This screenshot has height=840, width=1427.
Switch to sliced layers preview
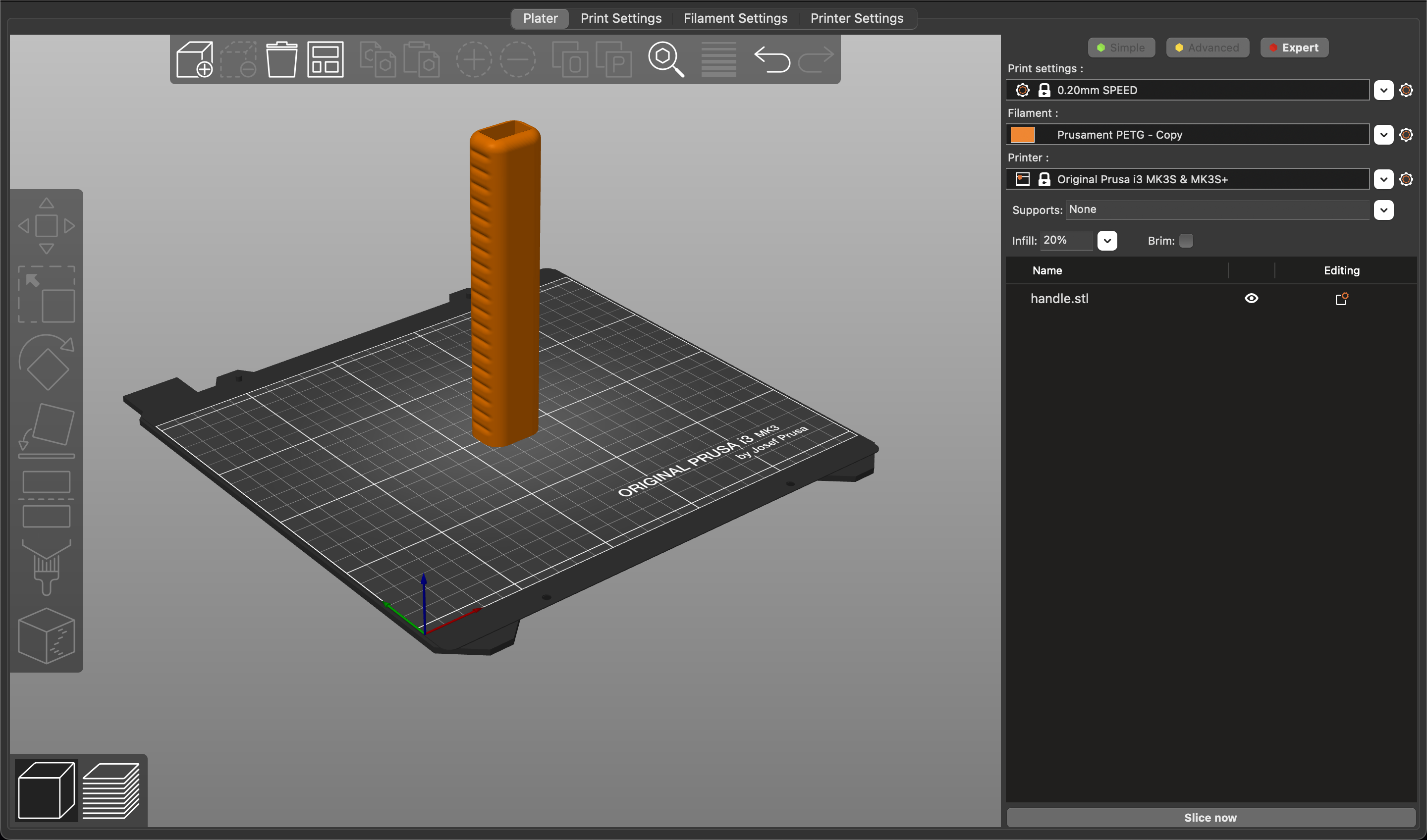111,790
